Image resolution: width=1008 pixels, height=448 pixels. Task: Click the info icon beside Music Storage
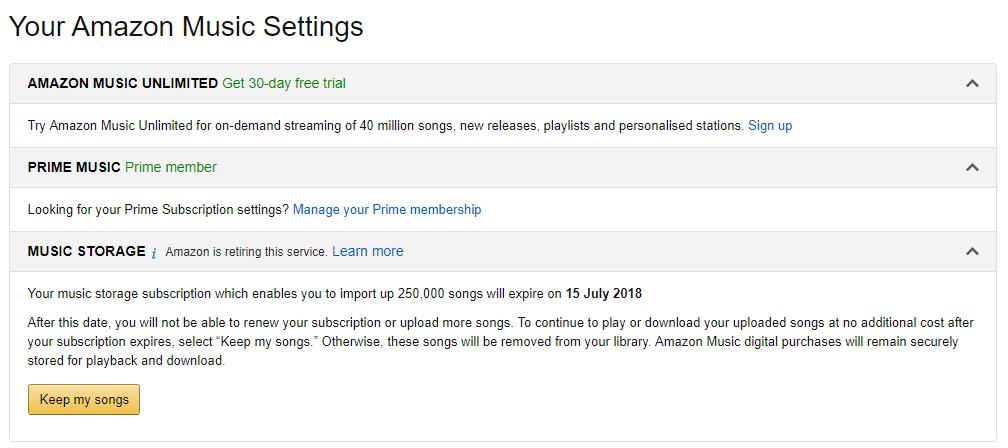pos(154,252)
